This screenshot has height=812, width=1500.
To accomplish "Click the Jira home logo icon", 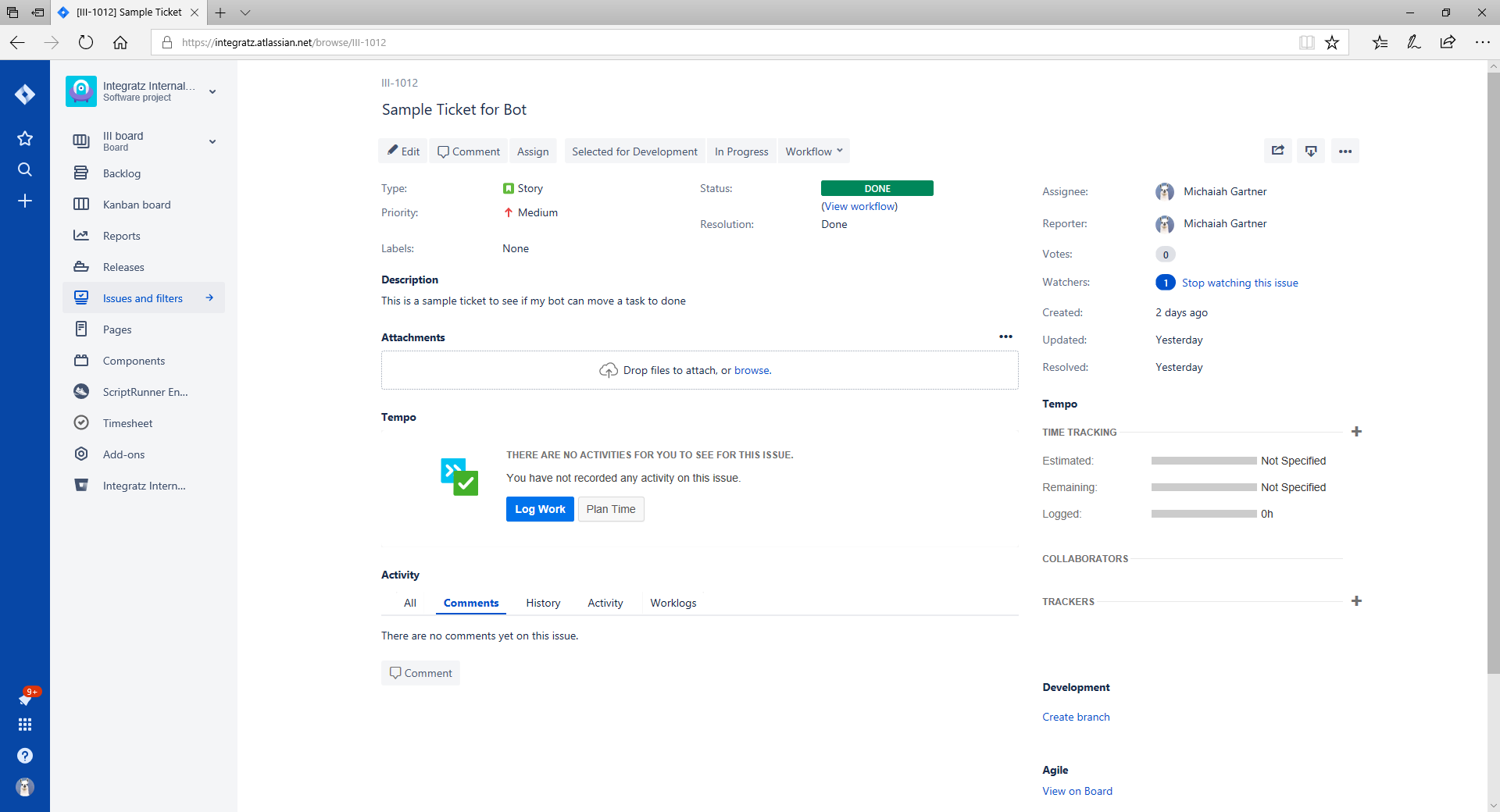I will pos(25,94).
